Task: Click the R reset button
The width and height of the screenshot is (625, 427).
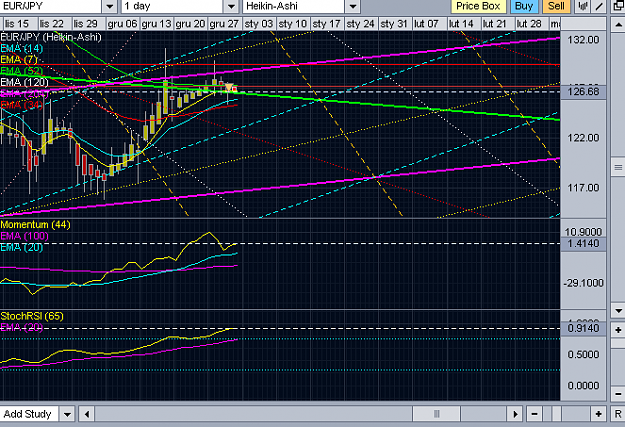Action: click(x=618, y=414)
